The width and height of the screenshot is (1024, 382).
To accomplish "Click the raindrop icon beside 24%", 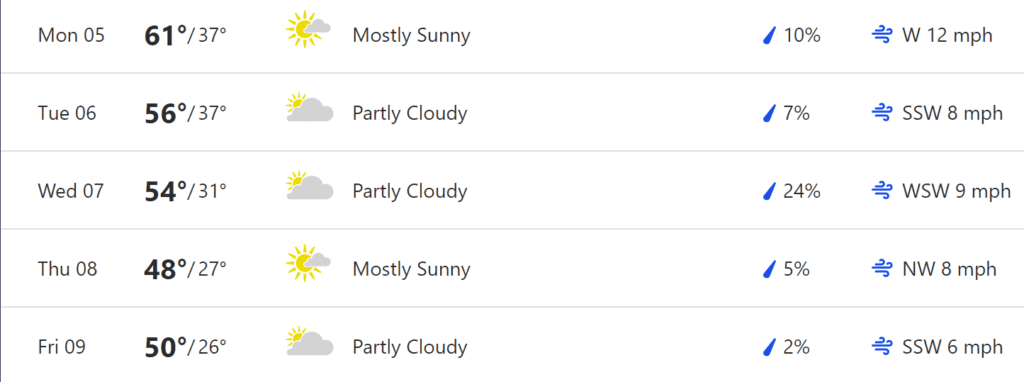I will click(769, 191).
